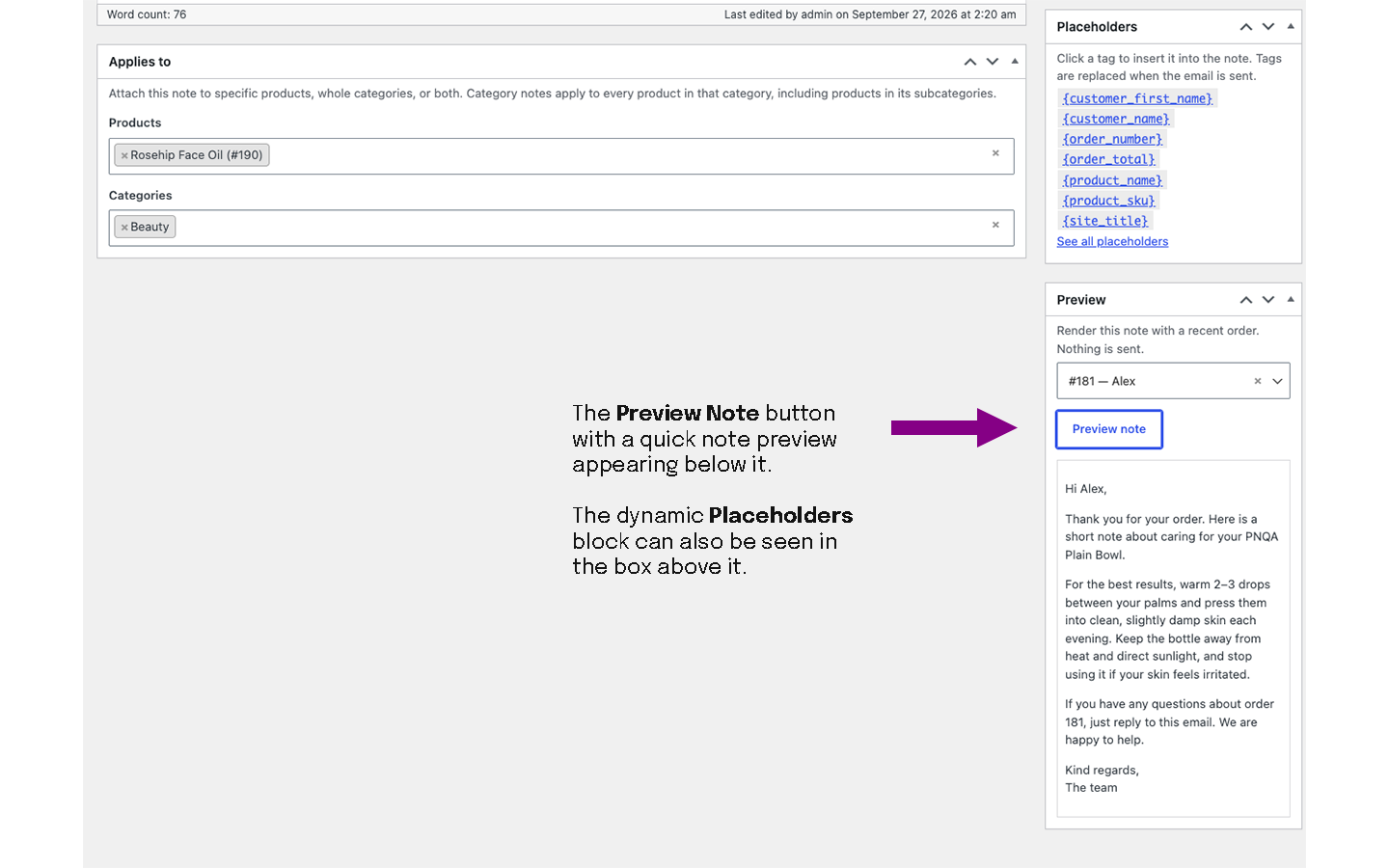Click the Applies to panel heading
1389x868 pixels.
(x=140, y=62)
